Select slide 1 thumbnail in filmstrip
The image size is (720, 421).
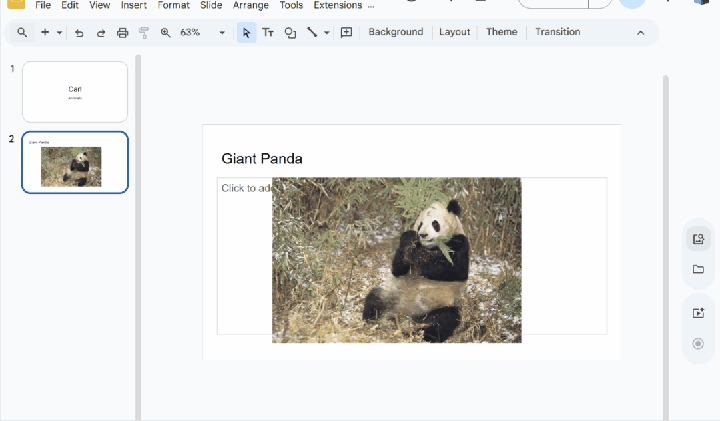pos(75,92)
